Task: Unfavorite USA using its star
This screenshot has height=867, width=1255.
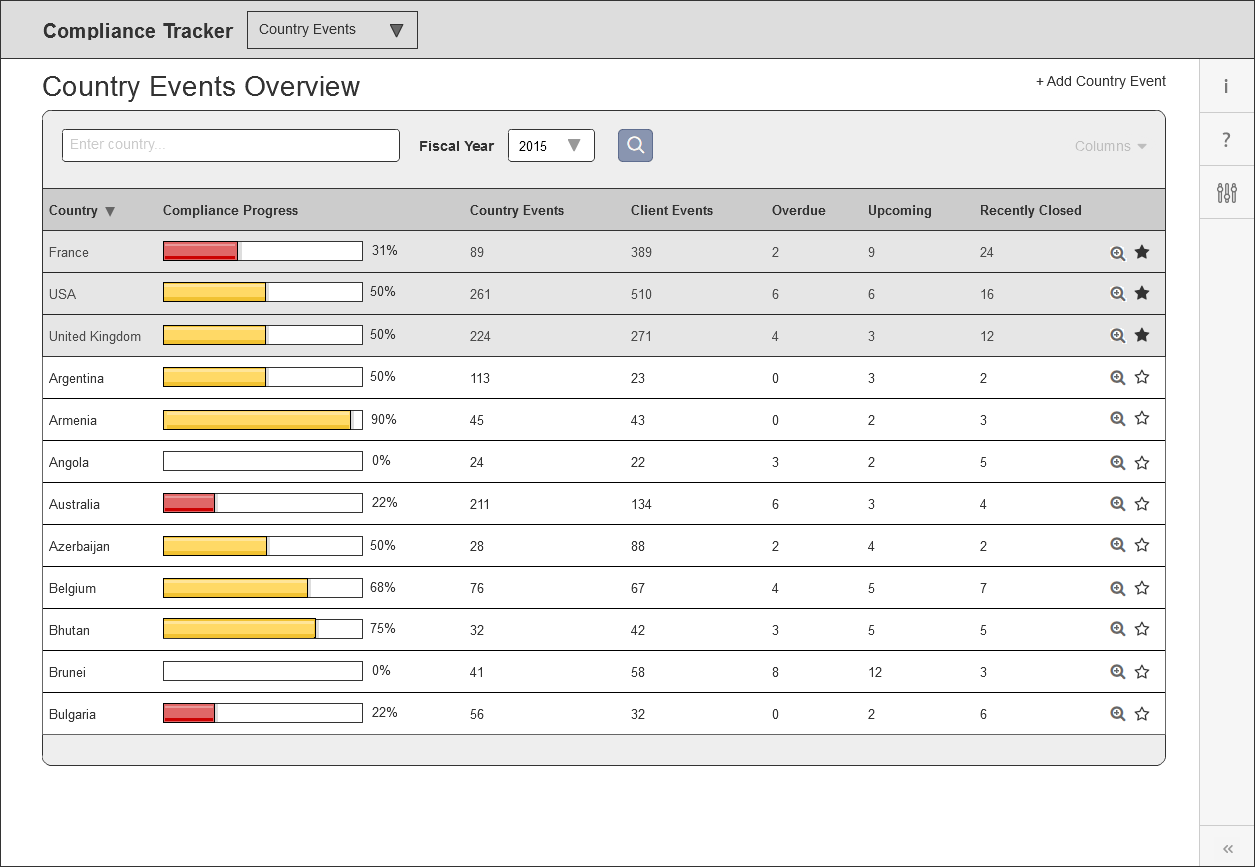Action: 1142,293
